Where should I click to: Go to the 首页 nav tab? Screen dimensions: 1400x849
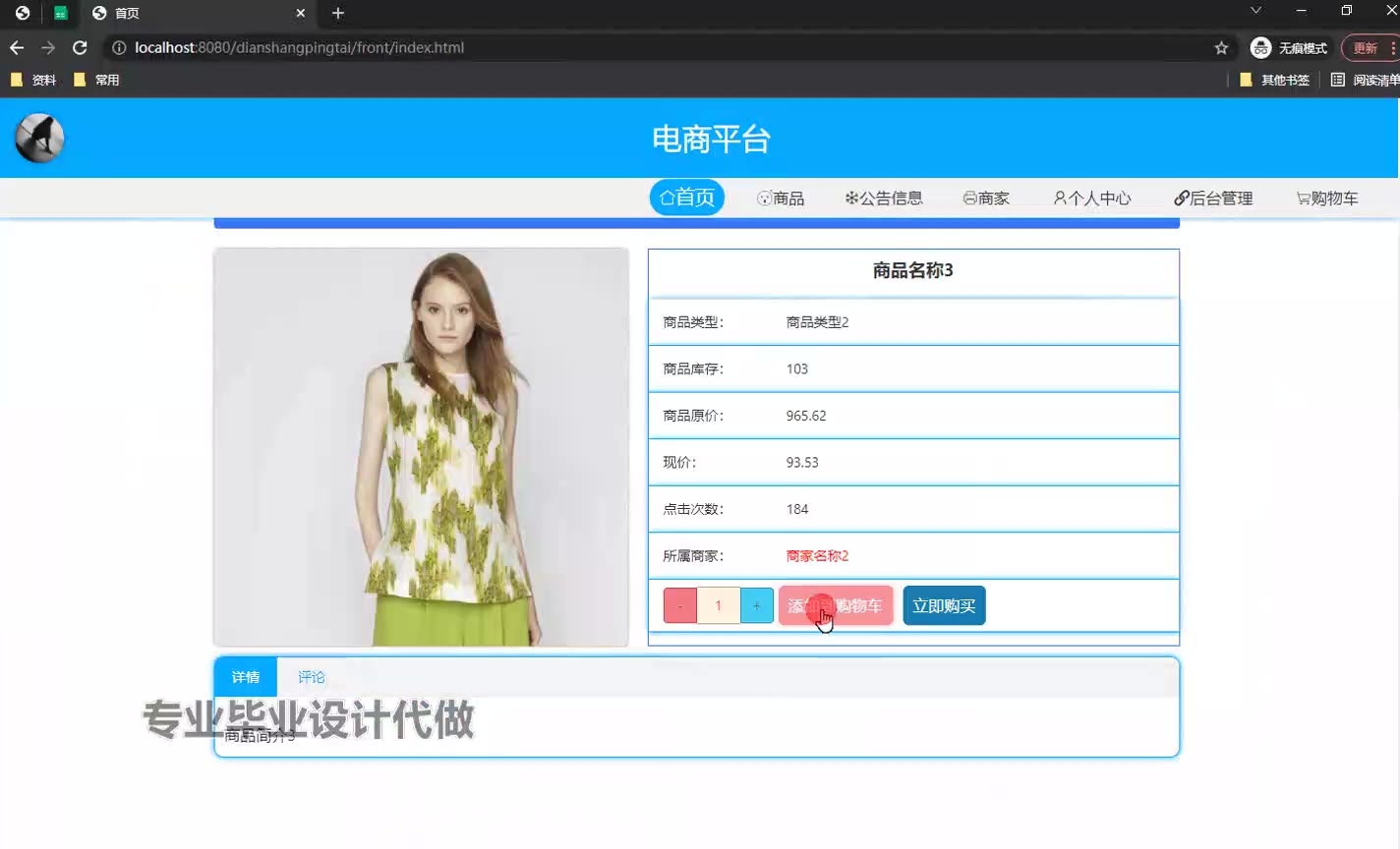(687, 198)
